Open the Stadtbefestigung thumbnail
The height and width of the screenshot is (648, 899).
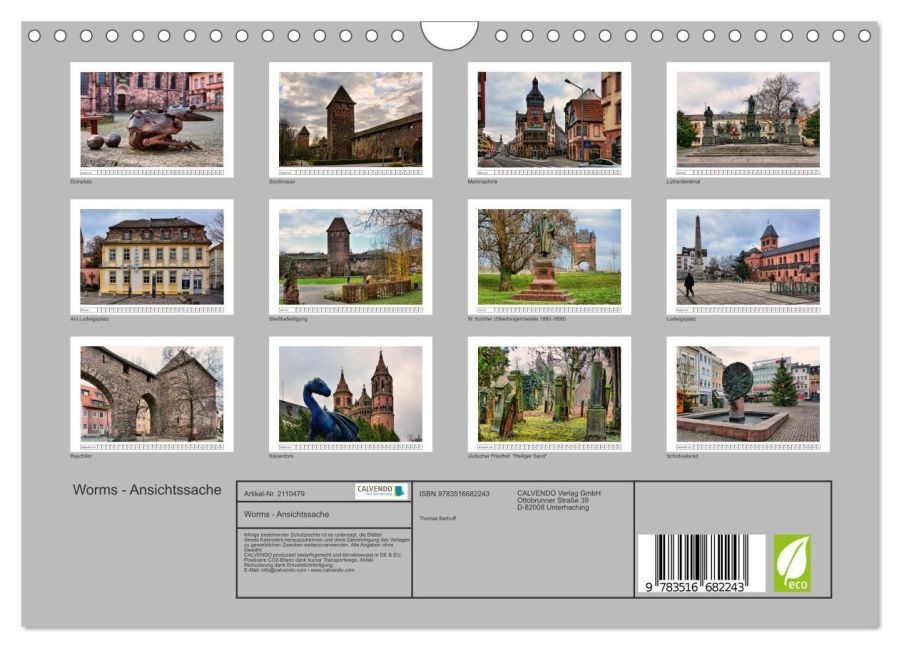(x=350, y=257)
